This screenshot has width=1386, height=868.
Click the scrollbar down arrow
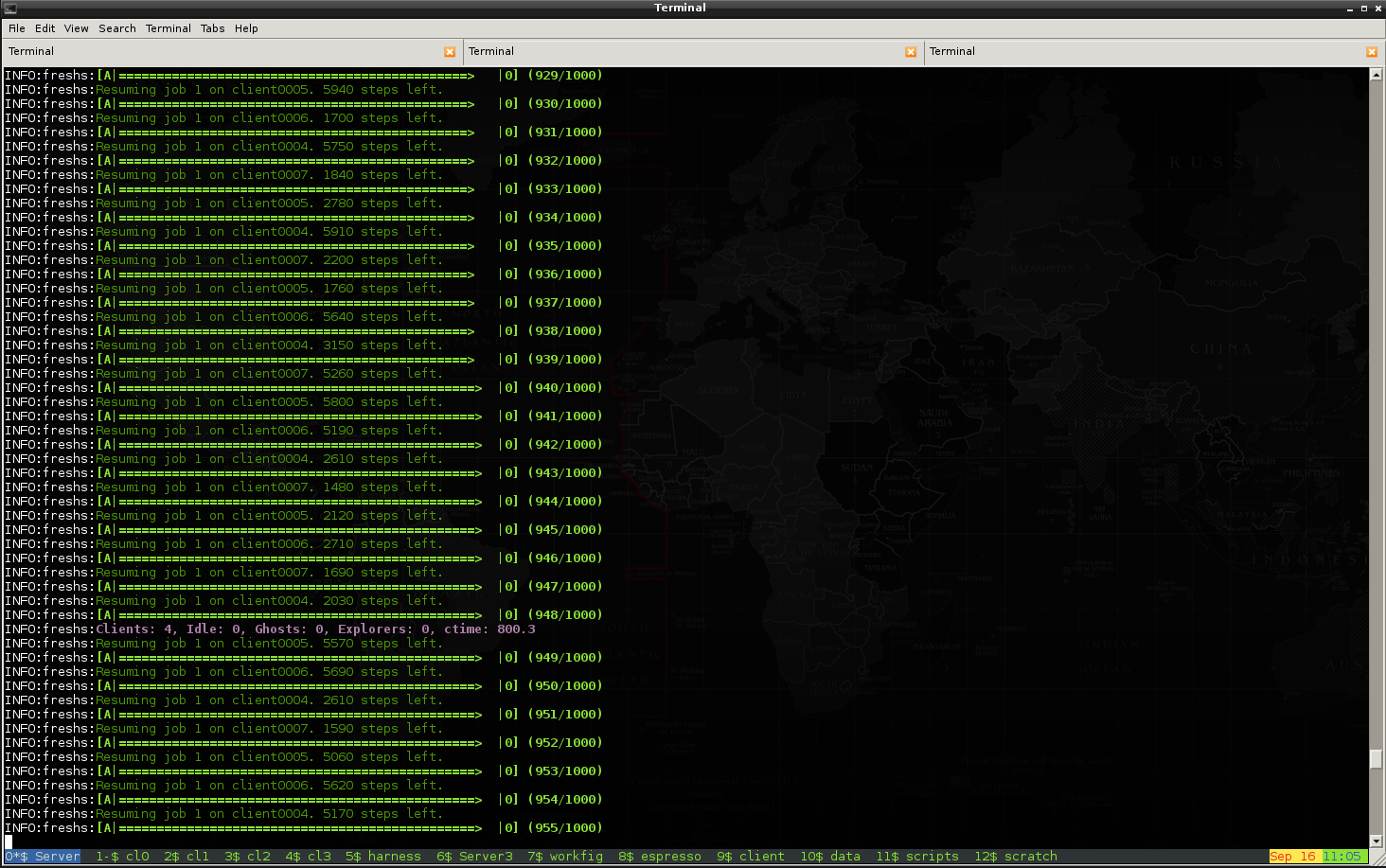pyautogui.click(x=1377, y=841)
